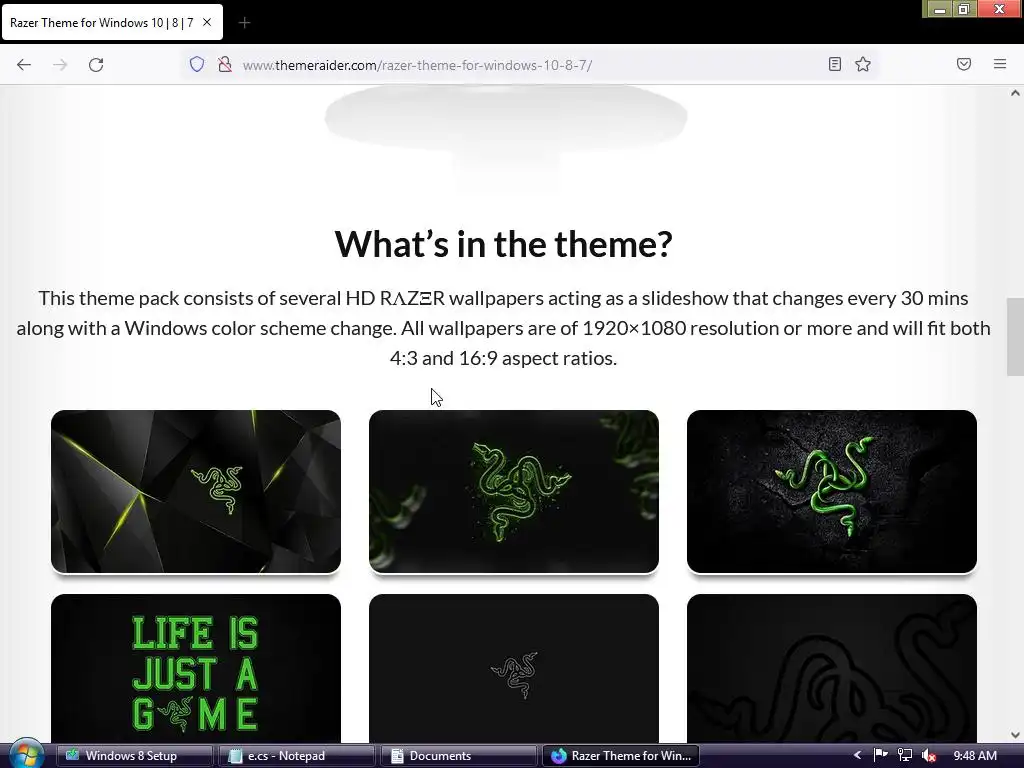Open the black polygon Razer wallpaper thumbnail

tap(196, 491)
